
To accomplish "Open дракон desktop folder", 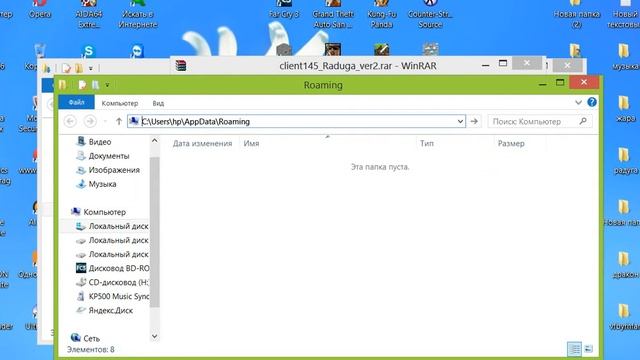I will (624, 265).
